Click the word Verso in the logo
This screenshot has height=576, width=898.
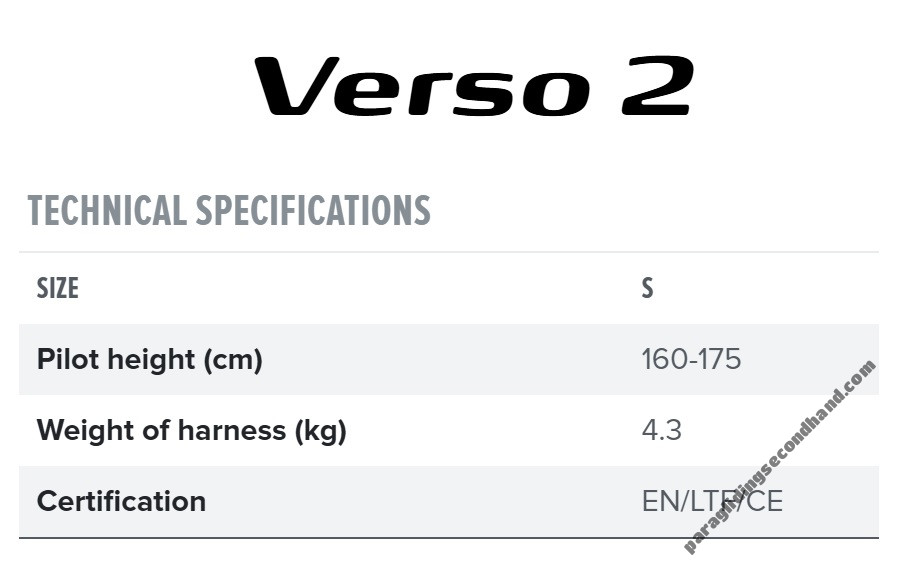click(x=422, y=86)
